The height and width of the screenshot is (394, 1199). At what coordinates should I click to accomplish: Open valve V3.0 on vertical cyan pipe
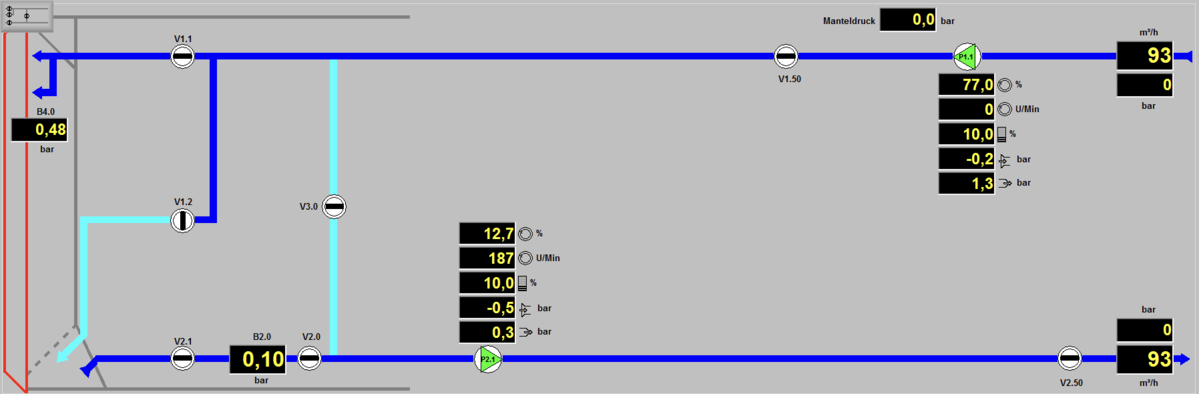tap(334, 206)
